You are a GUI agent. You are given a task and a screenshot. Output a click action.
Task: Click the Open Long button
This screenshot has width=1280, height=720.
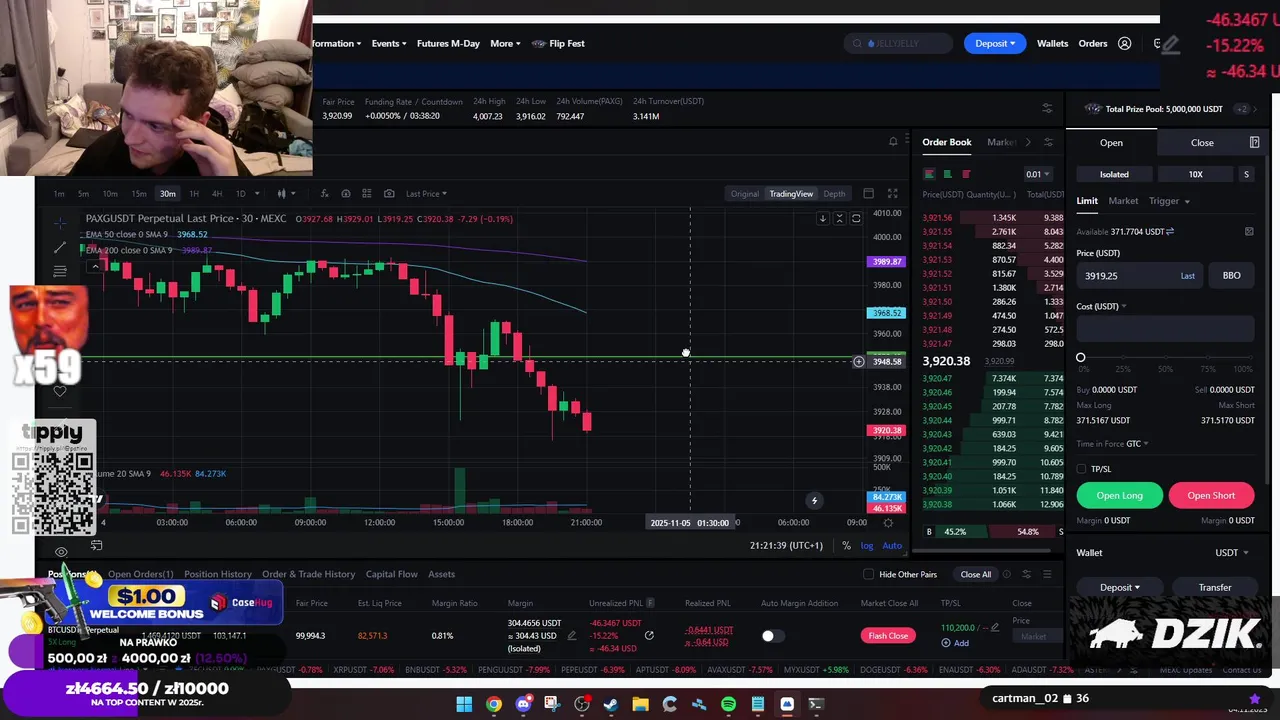coord(1120,496)
